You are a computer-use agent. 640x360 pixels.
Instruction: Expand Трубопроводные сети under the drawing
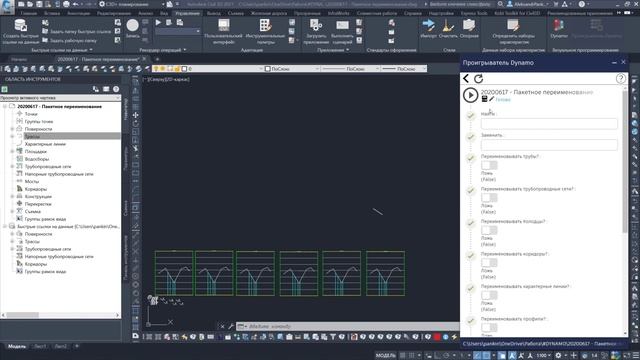[12, 167]
